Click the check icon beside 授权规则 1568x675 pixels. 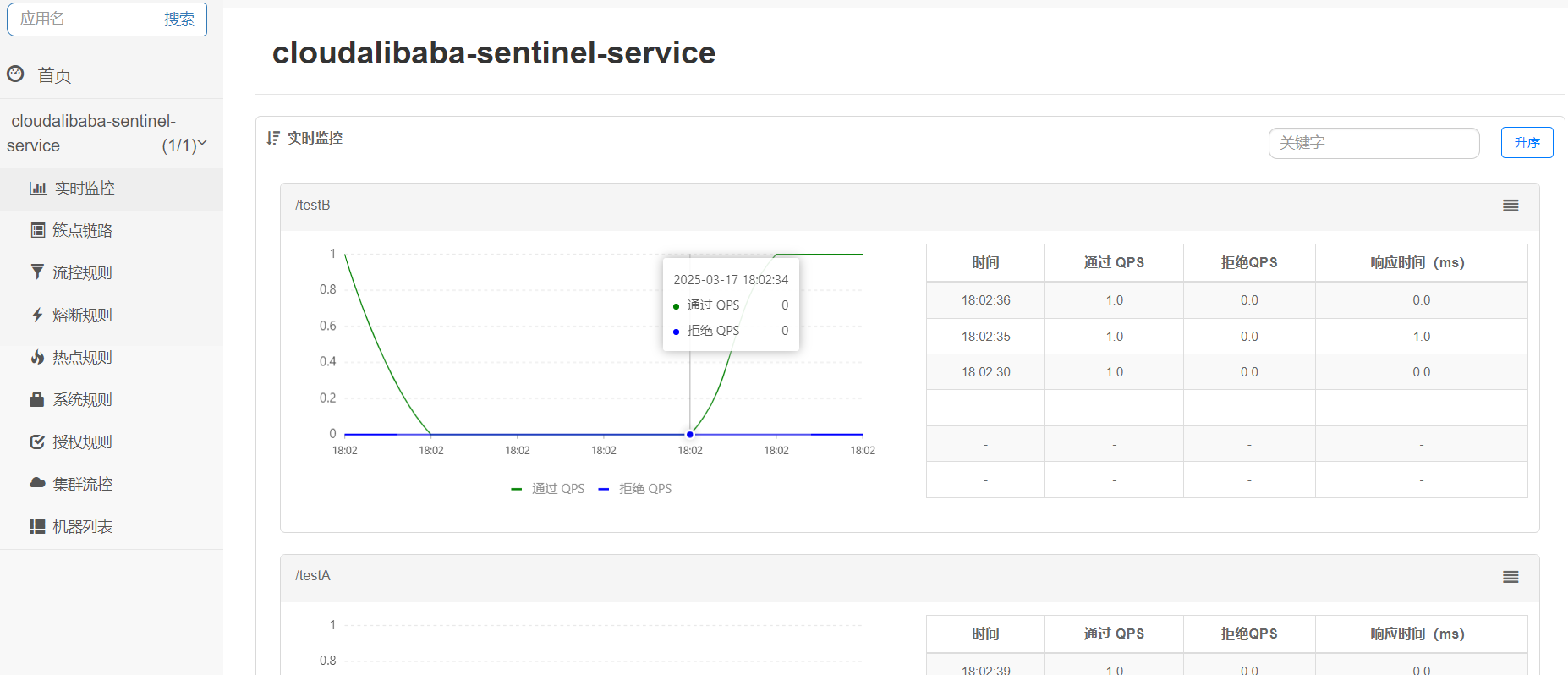[x=37, y=442]
